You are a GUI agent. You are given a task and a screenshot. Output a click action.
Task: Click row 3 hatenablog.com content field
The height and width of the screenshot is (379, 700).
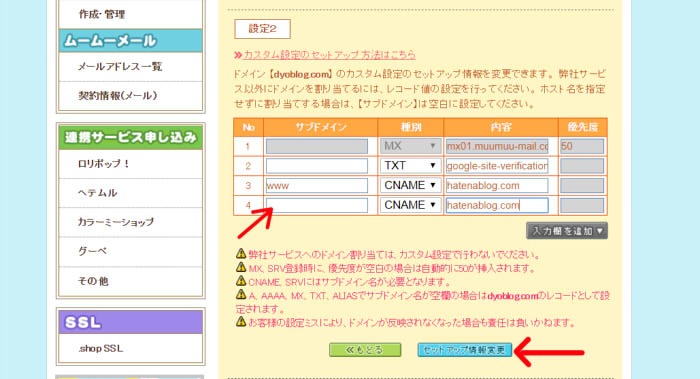tap(497, 185)
